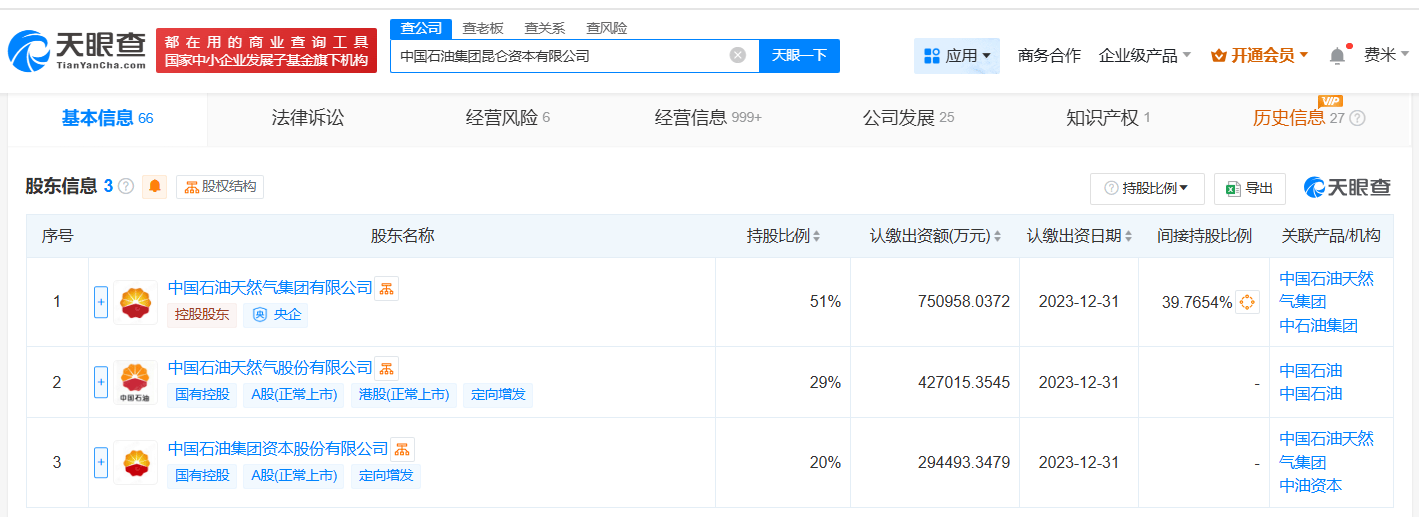Open equity structure icon next to 中国石油天然气股份有限公司
The width and height of the screenshot is (1419, 517).
[x=387, y=368]
